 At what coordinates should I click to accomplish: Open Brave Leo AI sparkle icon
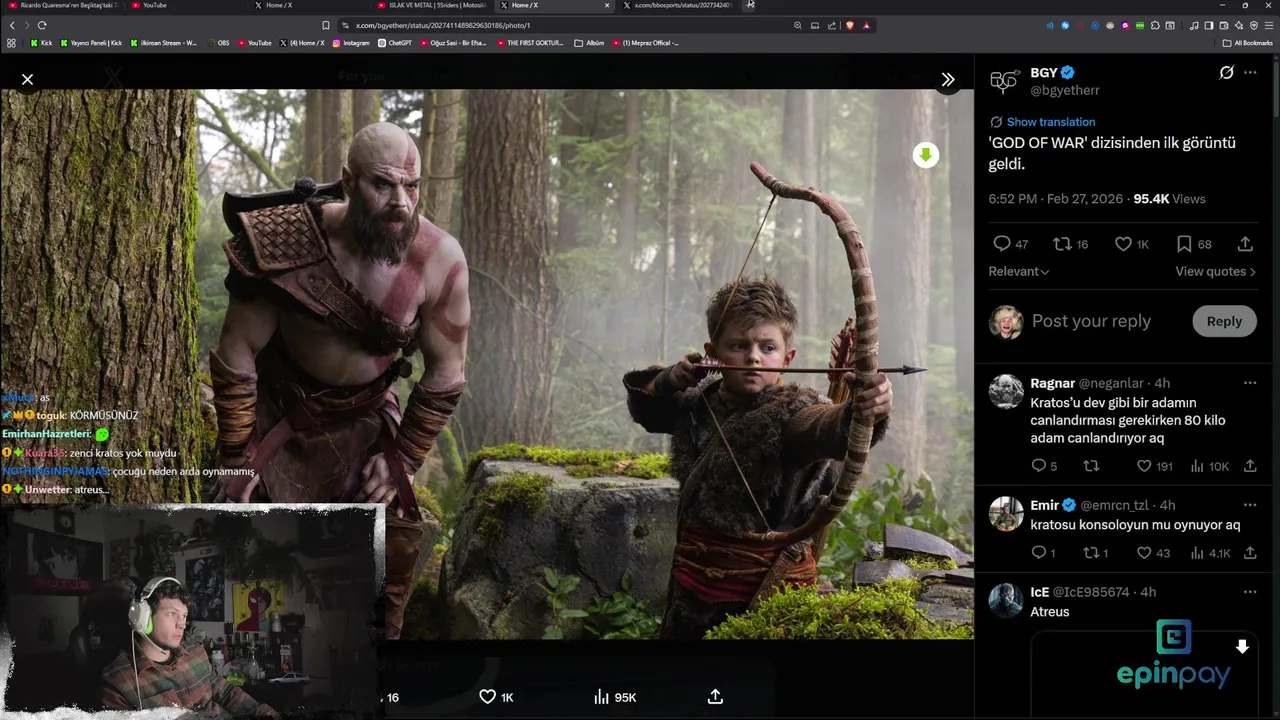tap(1239, 25)
